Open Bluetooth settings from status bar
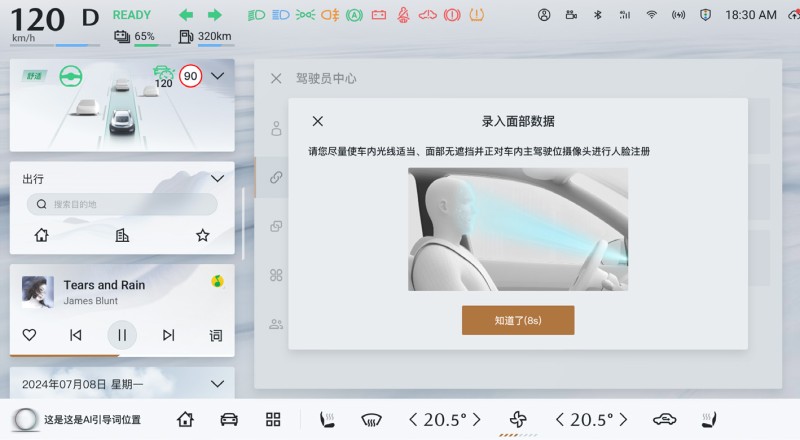 pyautogui.click(x=598, y=15)
